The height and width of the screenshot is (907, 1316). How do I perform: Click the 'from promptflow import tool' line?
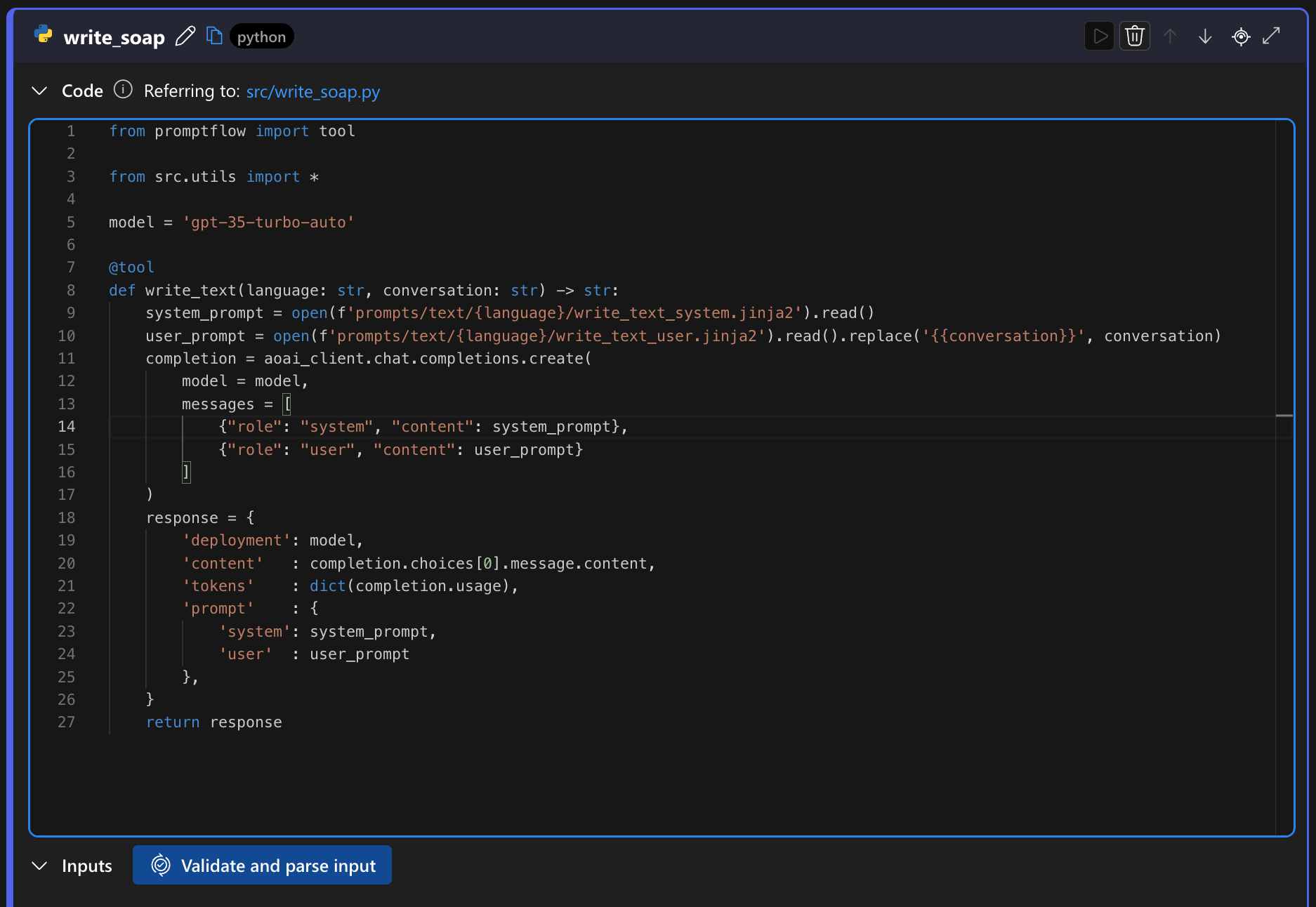click(232, 131)
